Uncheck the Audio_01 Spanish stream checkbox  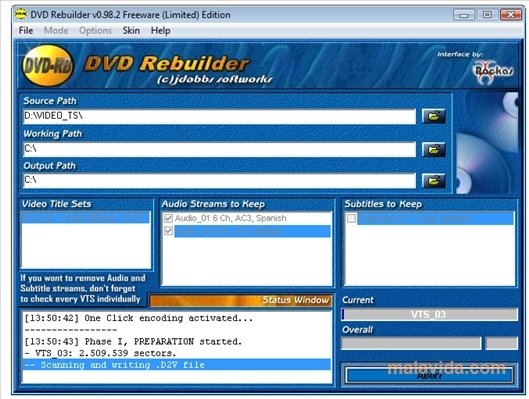click(x=168, y=218)
